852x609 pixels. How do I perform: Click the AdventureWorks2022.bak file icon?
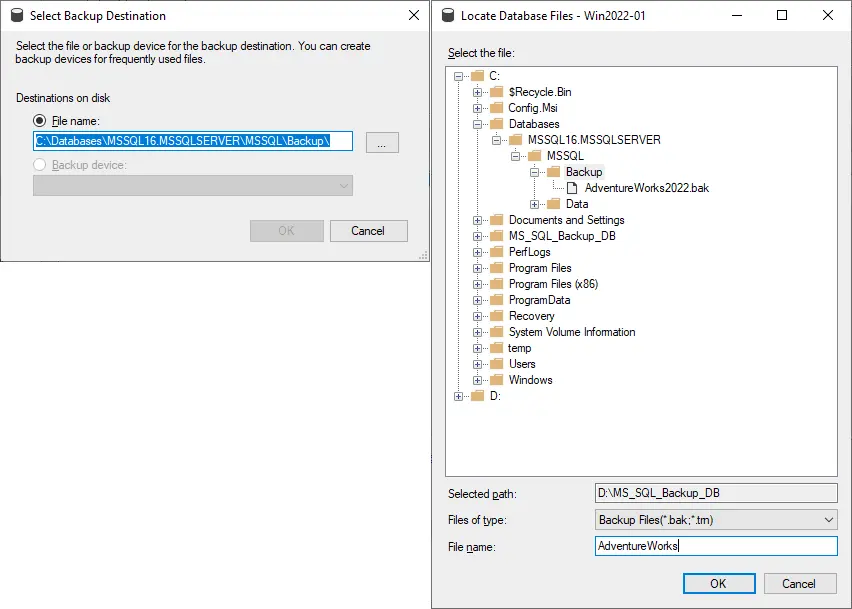pyautogui.click(x=572, y=188)
